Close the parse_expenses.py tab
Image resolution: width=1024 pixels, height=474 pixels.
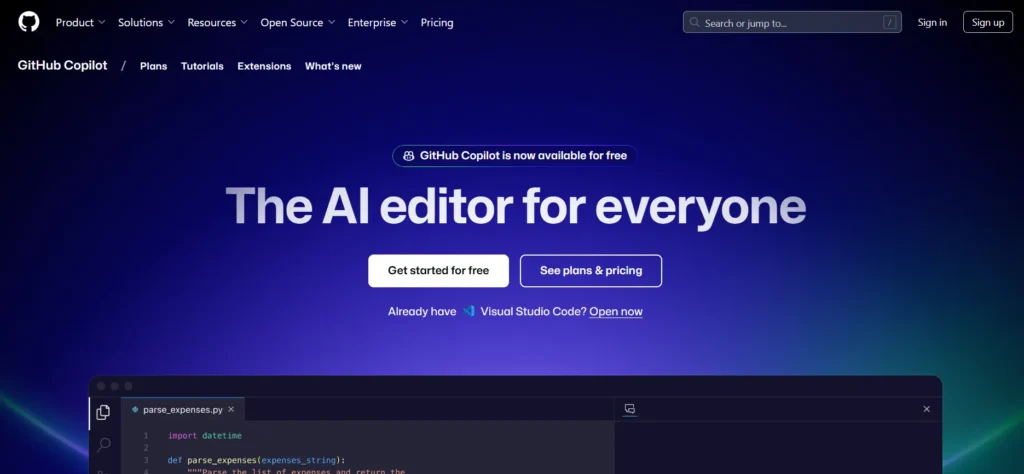click(x=231, y=409)
